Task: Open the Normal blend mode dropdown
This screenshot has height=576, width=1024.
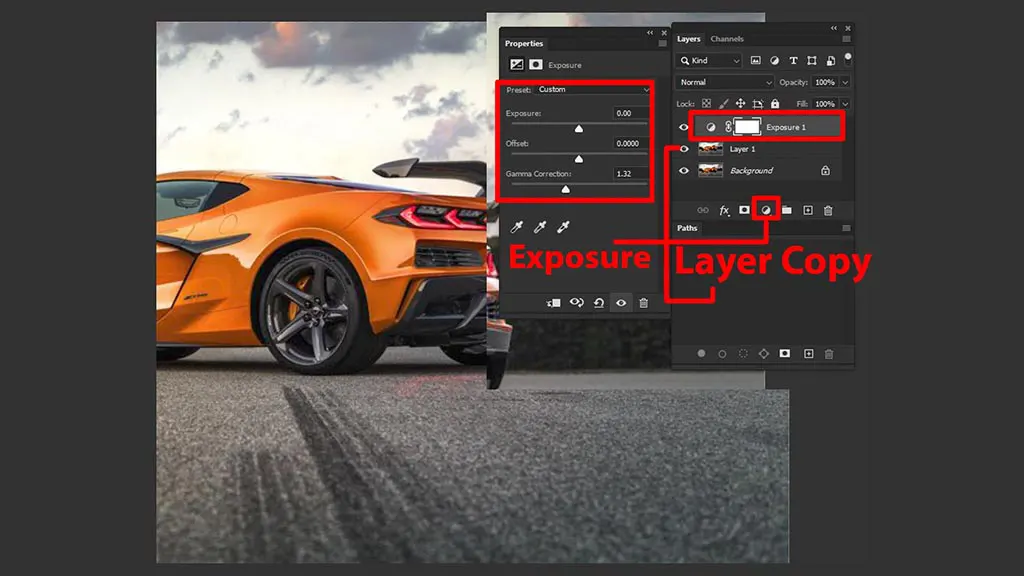Action: click(x=725, y=82)
